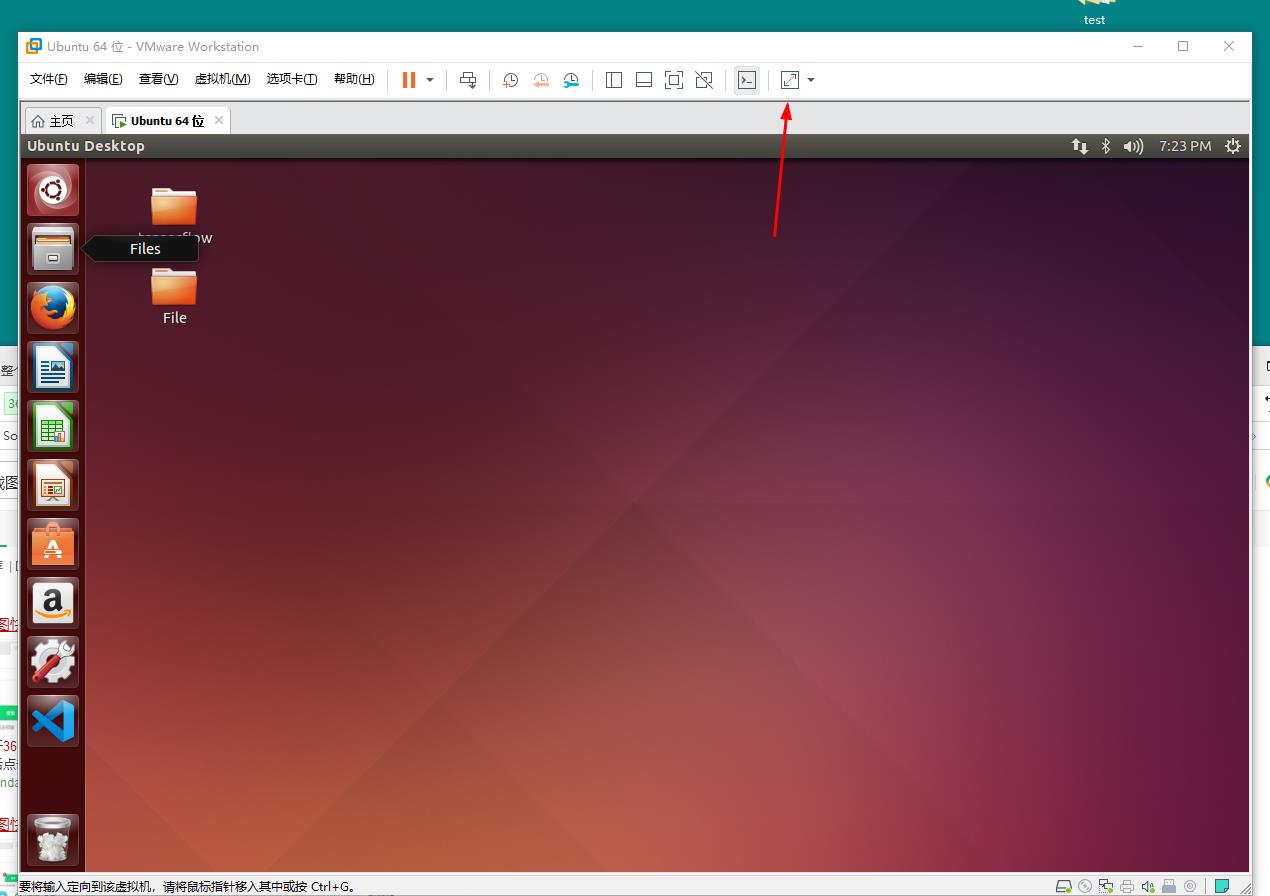
Task: Toggle the library sidebar panel
Action: click(613, 80)
